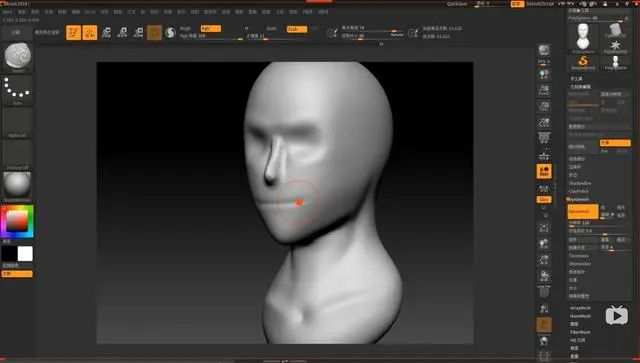Toggle the orange Local symmetry button

click(x=544, y=171)
